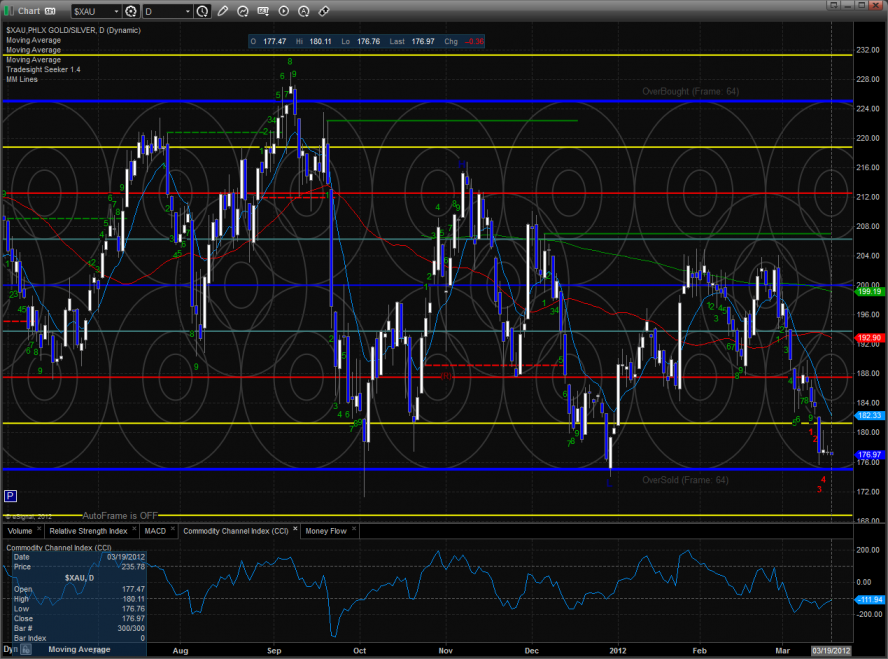This screenshot has height=659, width=888.
Task: Open the chart window options menu icon
Action: point(47,11)
